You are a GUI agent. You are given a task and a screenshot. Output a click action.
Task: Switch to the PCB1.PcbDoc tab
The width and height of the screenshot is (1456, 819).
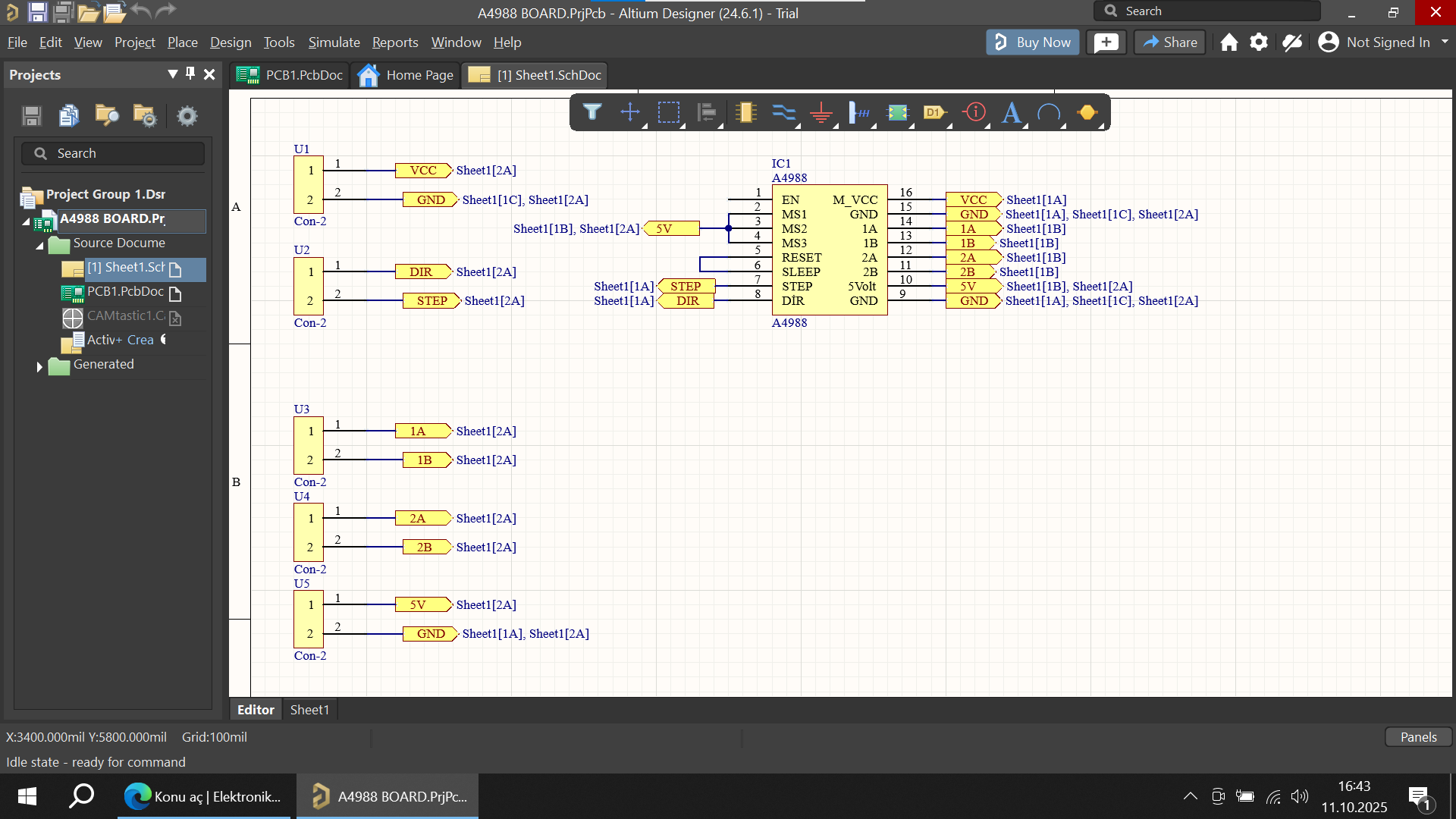click(291, 75)
